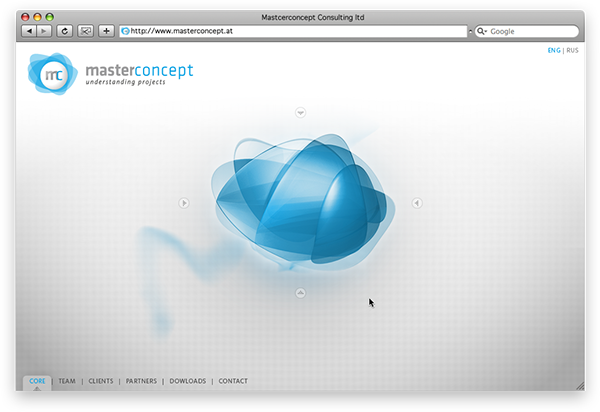This screenshot has width=600, height=412.
Task: Click the masterconcept wordmark
Action: click(139, 71)
